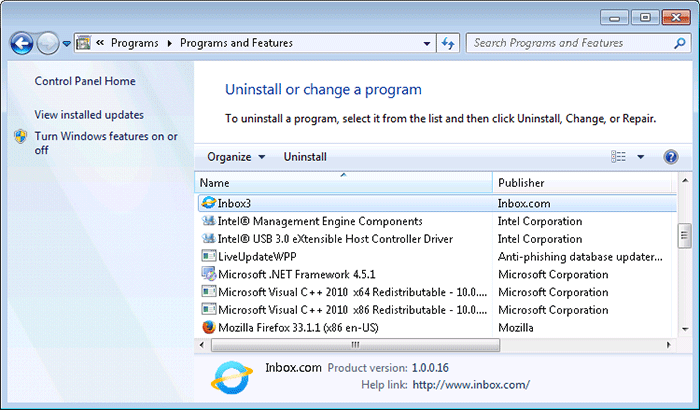Open the view options dropdown arrow

pos(641,157)
